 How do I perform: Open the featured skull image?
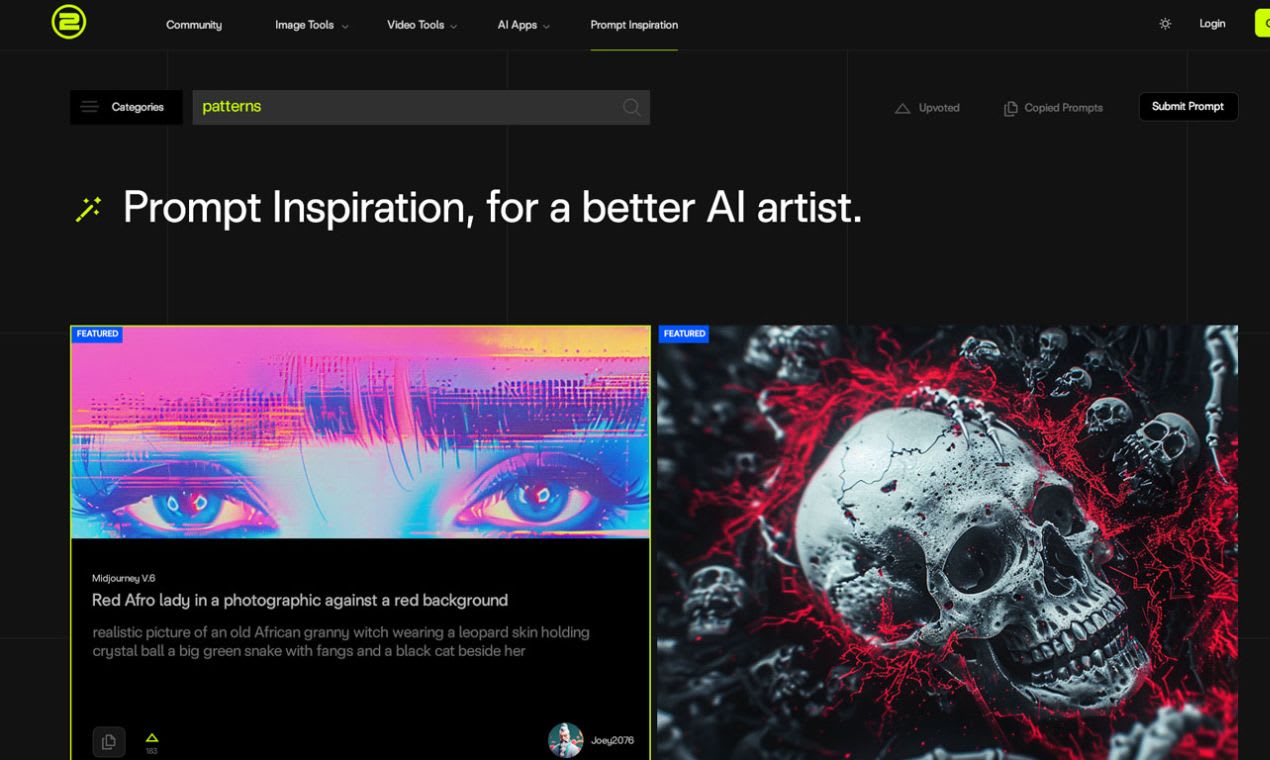[947, 542]
